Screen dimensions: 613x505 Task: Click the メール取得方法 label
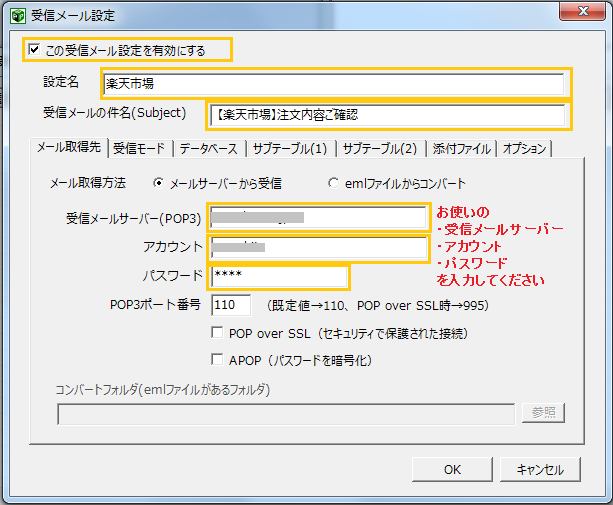click(88, 183)
